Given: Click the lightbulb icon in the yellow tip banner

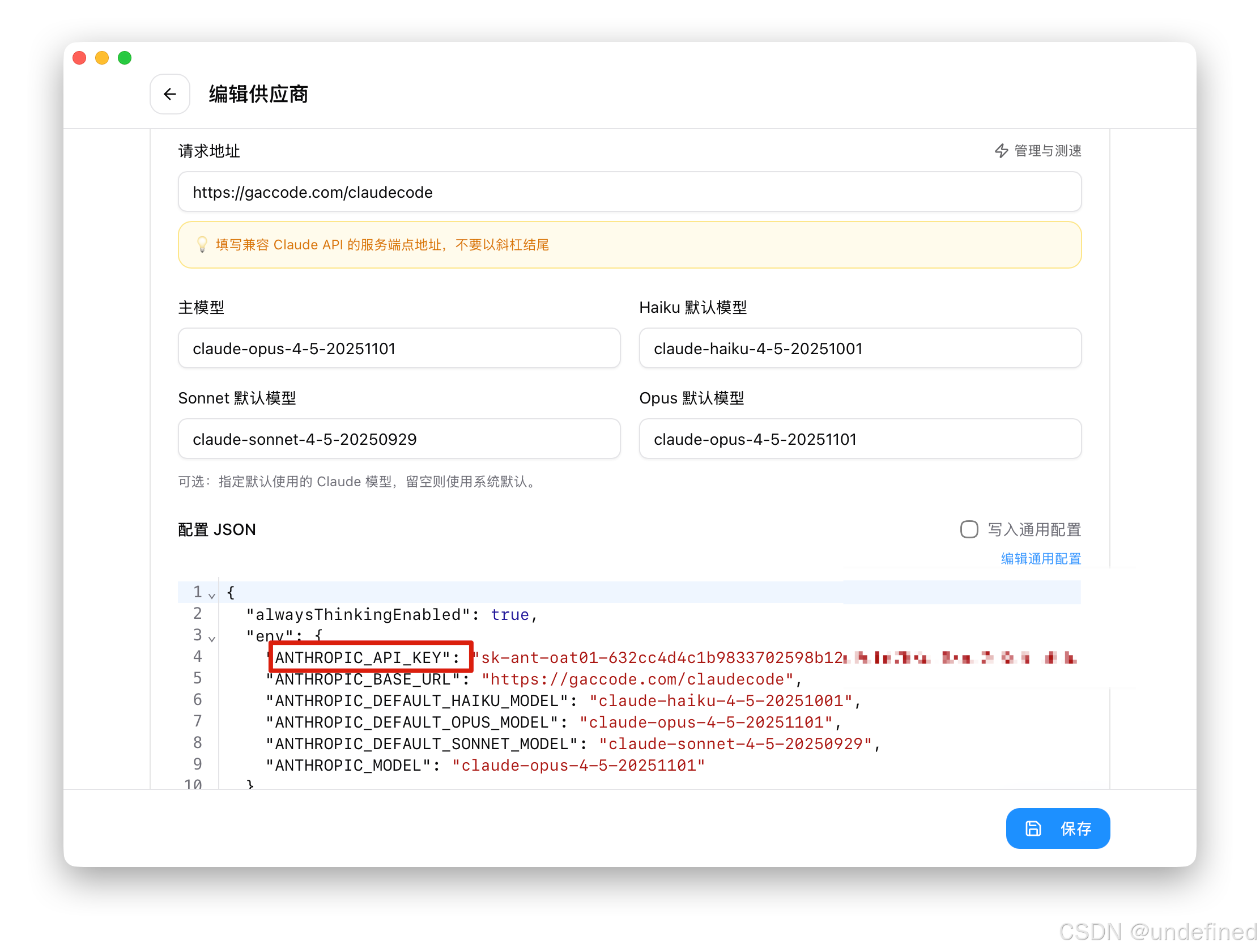Looking at the screenshot, I should [x=203, y=244].
